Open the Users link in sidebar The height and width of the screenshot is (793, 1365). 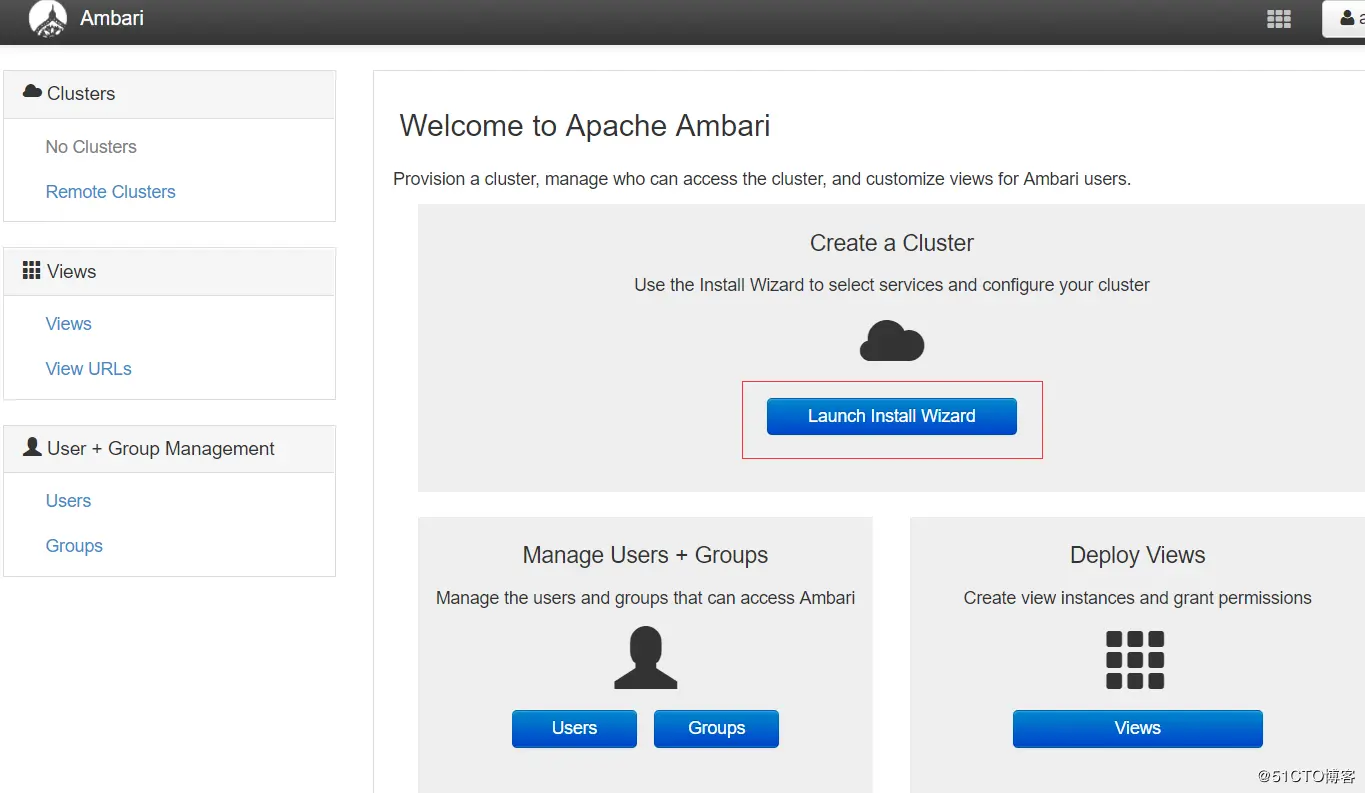[x=68, y=501]
